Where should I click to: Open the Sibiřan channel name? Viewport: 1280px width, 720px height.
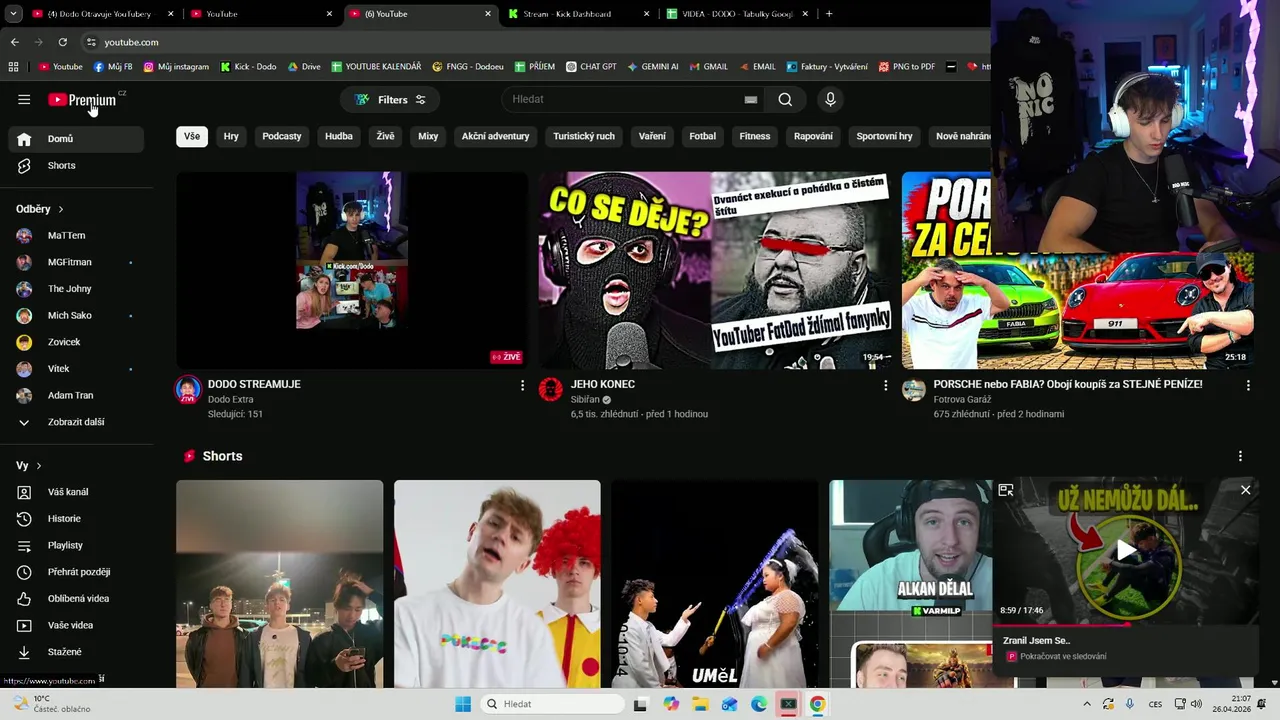[x=585, y=399]
